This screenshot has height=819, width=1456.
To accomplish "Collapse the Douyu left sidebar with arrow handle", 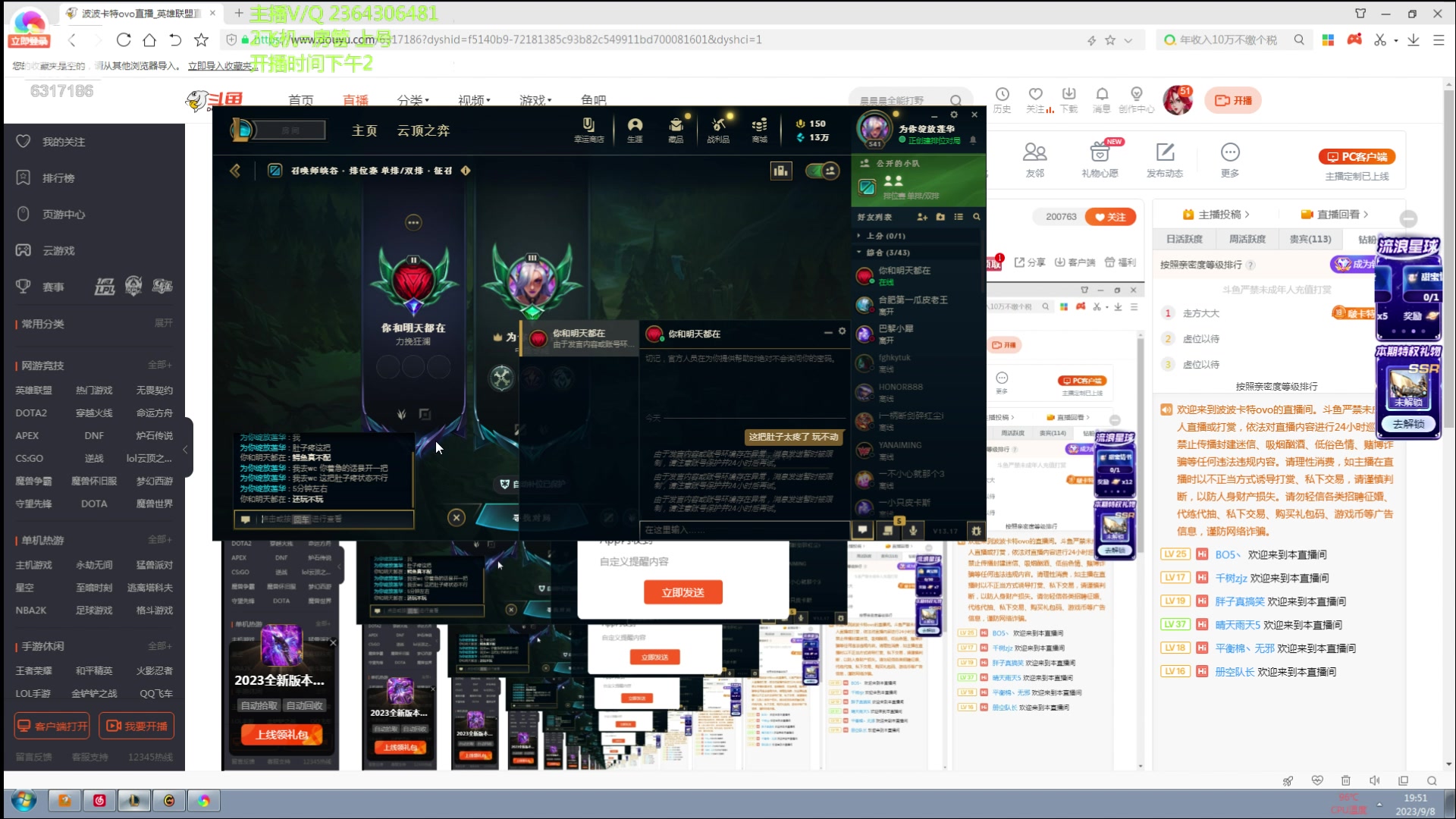I will (187, 448).
